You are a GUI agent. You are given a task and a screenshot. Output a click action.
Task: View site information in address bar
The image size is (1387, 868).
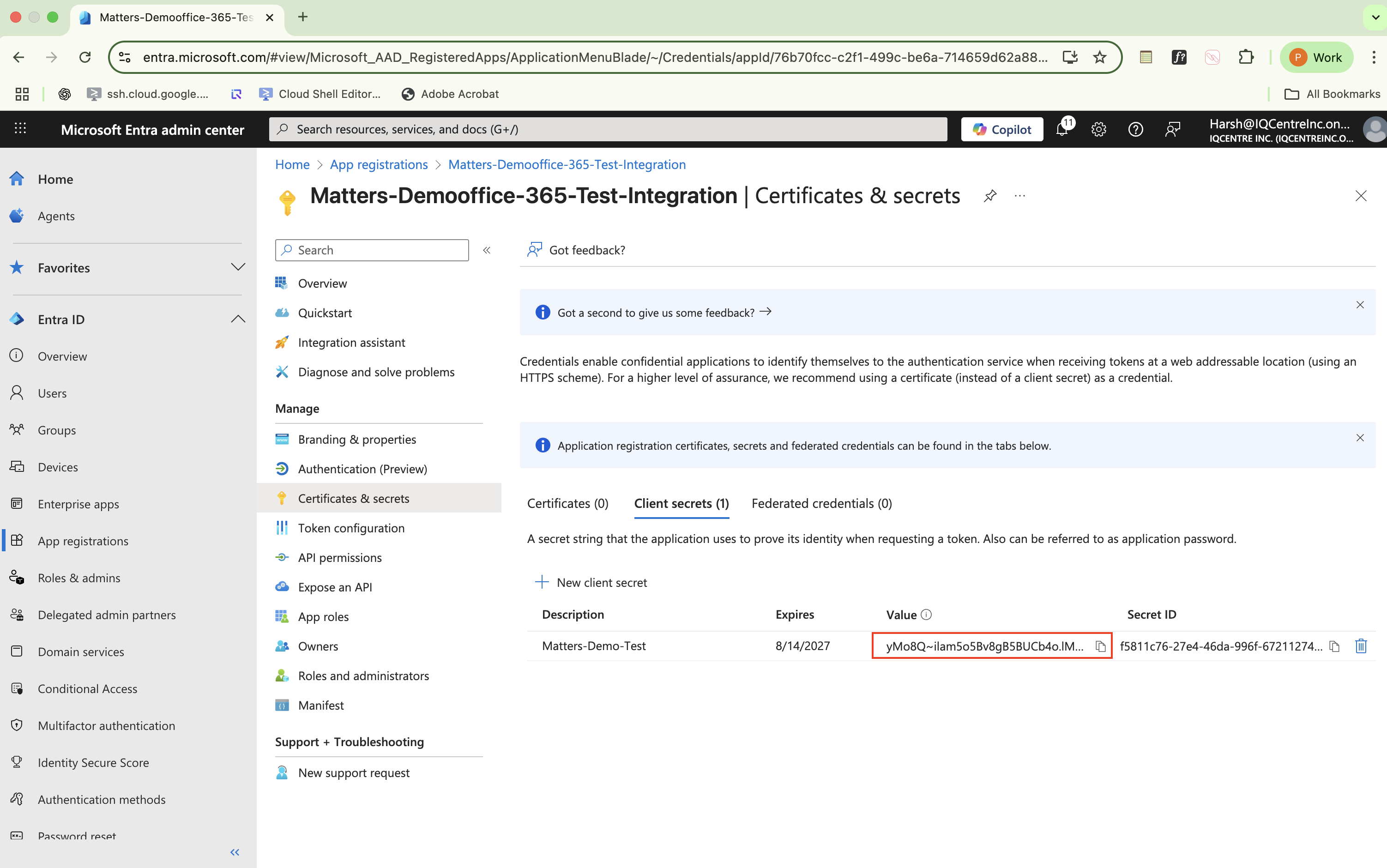pyautogui.click(x=125, y=57)
